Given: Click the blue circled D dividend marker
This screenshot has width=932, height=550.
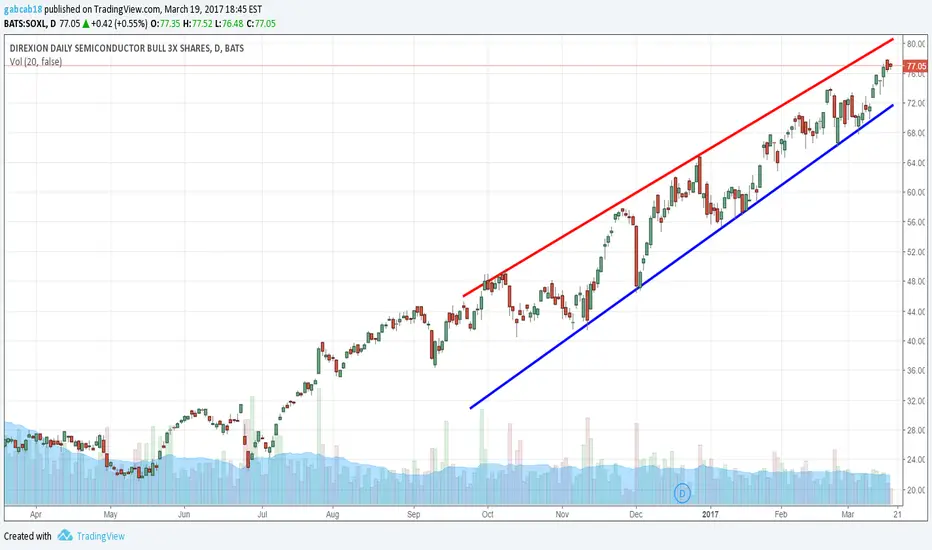Looking at the screenshot, I should [x=682, y=493].
